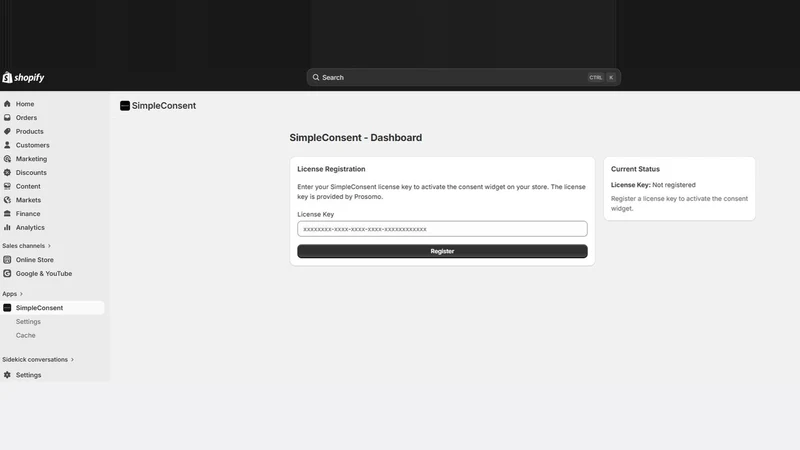The image size is (800, 450).
Task: Click the search magnifier icon
Action: pyautogui.click(x=316, y=78)
